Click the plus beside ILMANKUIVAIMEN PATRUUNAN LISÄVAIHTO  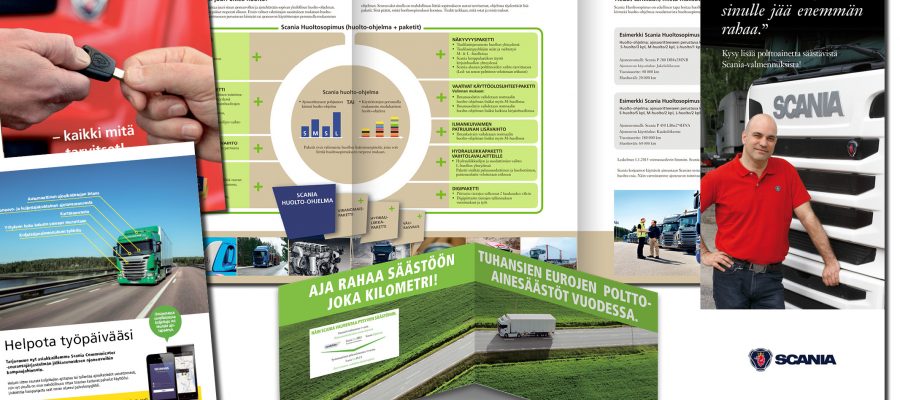(440, 131)
